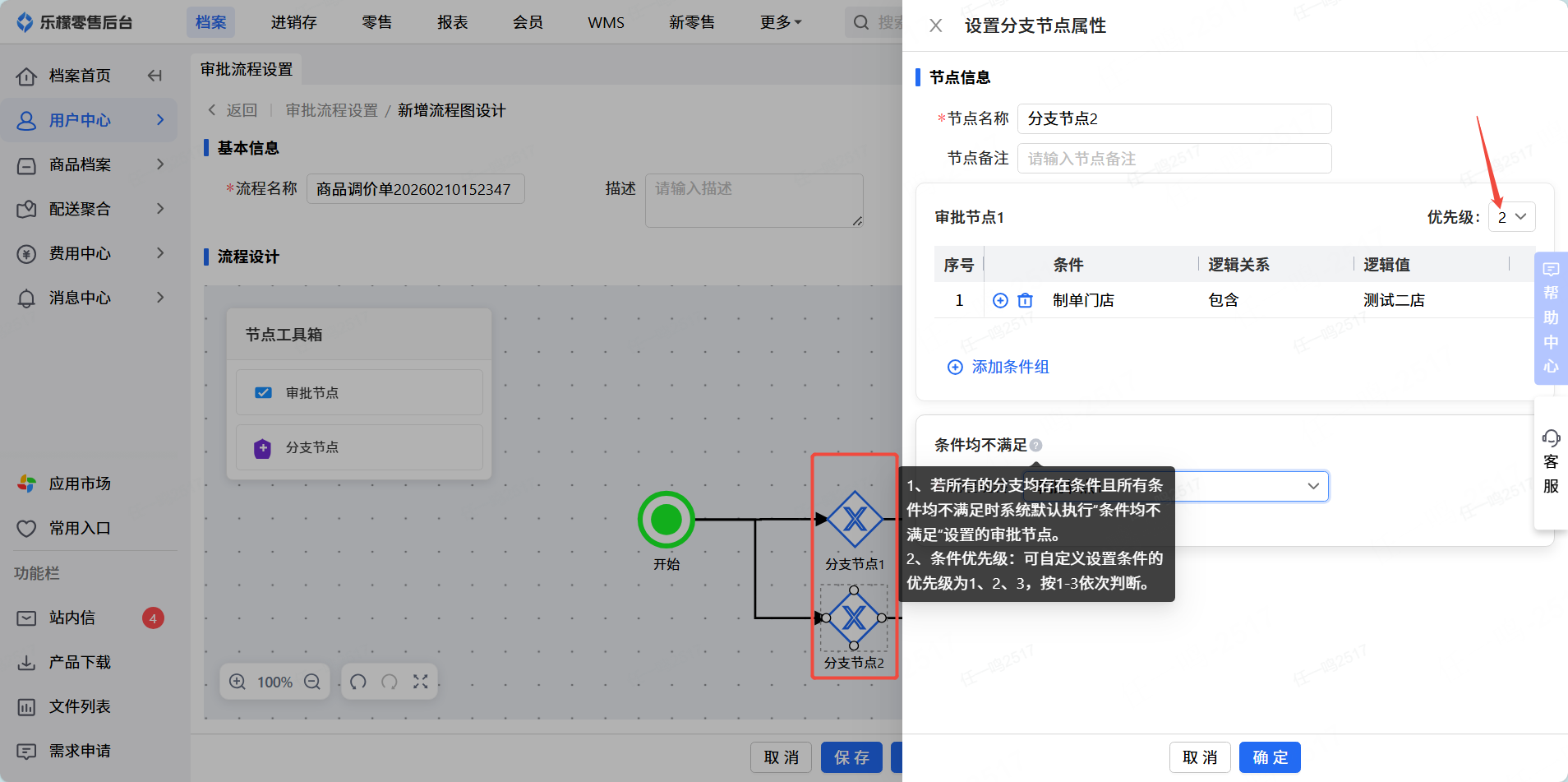Click the 文件列表 icon
This screenshot has width=1568, height=782.
pos(26,706)
